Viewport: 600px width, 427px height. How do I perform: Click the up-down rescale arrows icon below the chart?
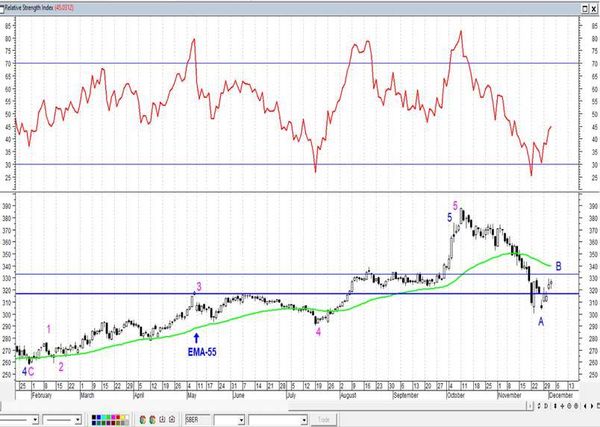click(x=555, y=406)
